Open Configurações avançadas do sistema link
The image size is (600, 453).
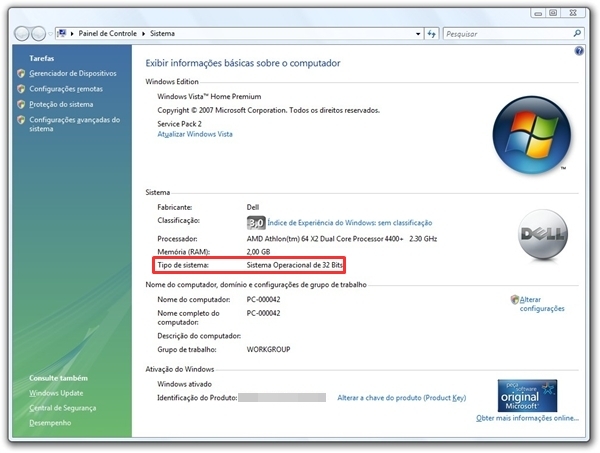pyautogui.click(x=75, y=124)
